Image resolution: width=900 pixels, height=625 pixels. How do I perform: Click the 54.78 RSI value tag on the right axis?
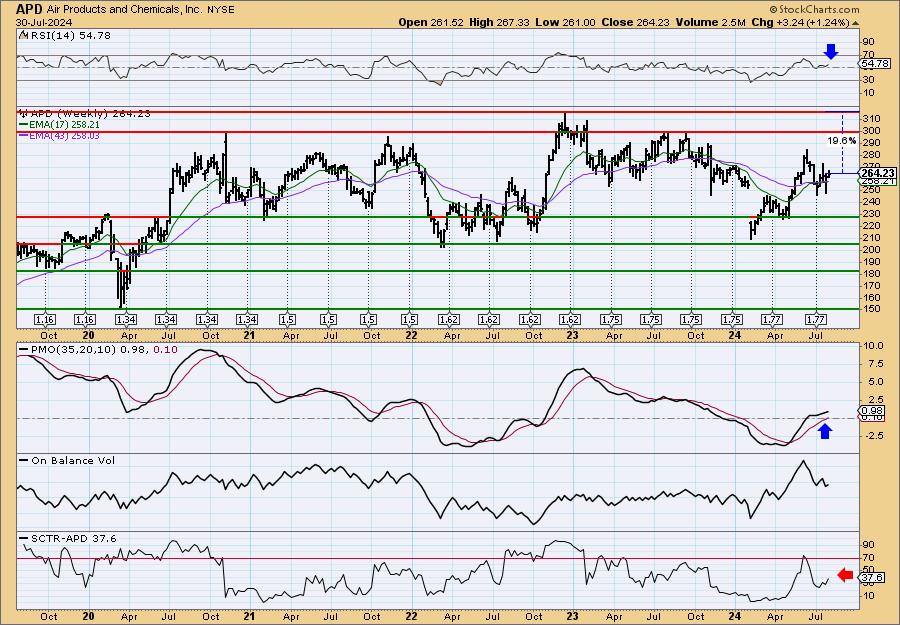tap(875, 64)
